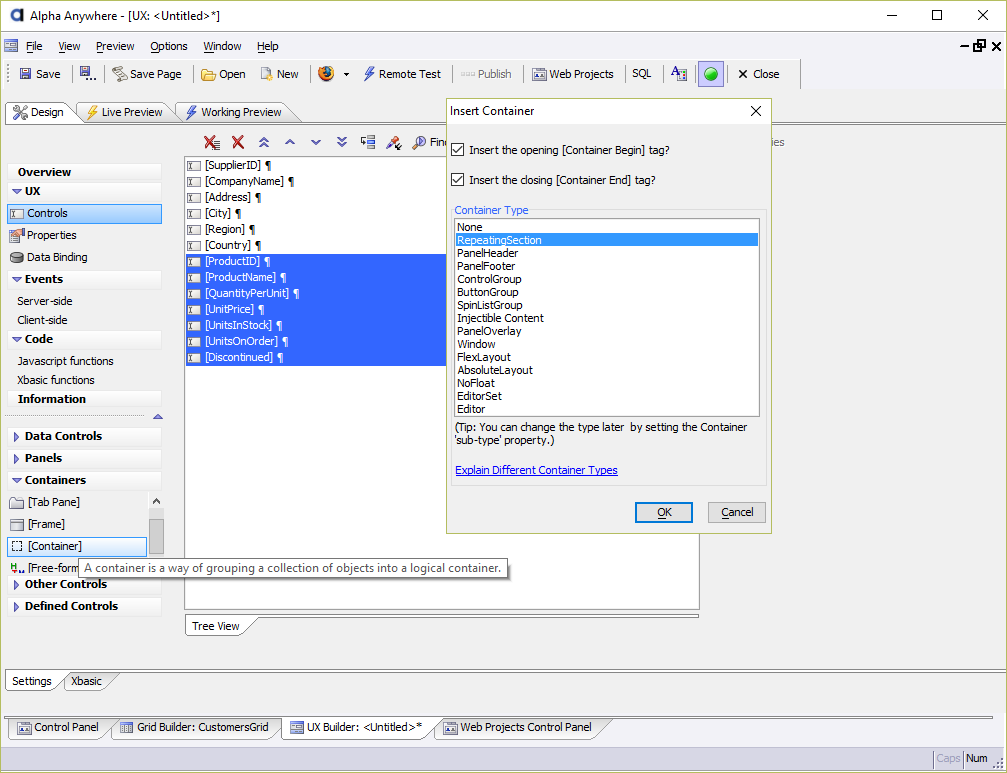Click Cancel in Insert Container dialog
The height and width of the screenshot is (773, 1007).
click(x=737, y=512)
